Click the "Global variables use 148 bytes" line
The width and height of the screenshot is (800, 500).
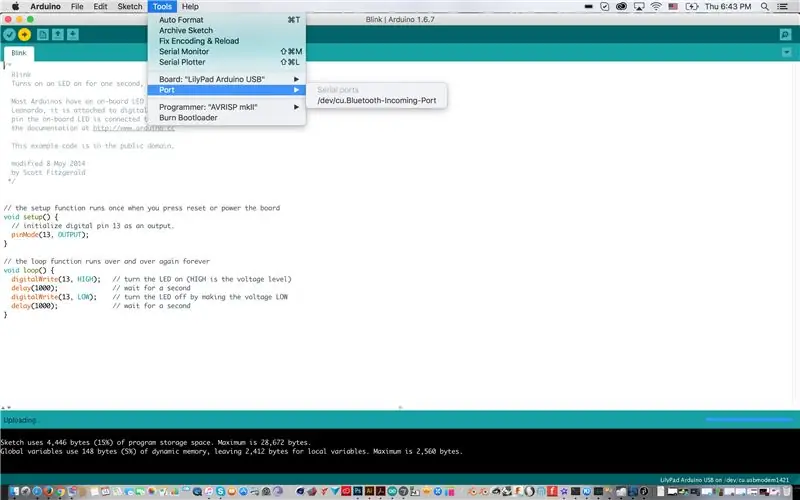232,451
